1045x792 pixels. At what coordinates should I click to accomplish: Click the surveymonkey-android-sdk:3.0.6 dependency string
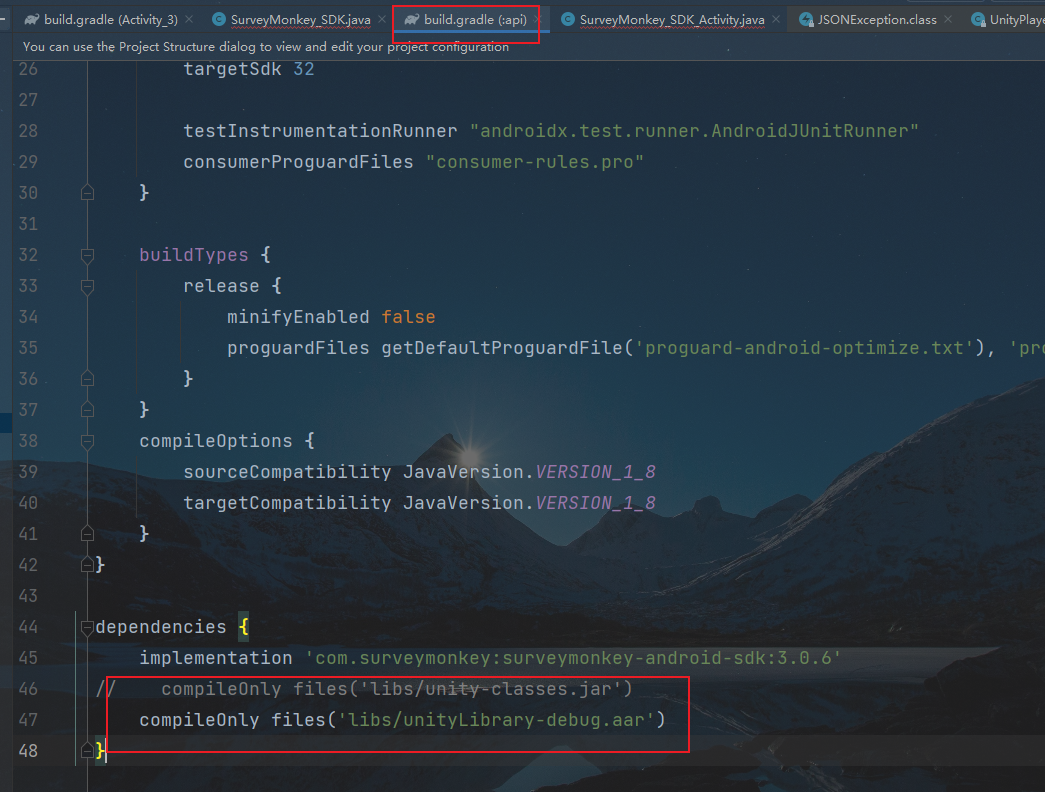(573, 658)
